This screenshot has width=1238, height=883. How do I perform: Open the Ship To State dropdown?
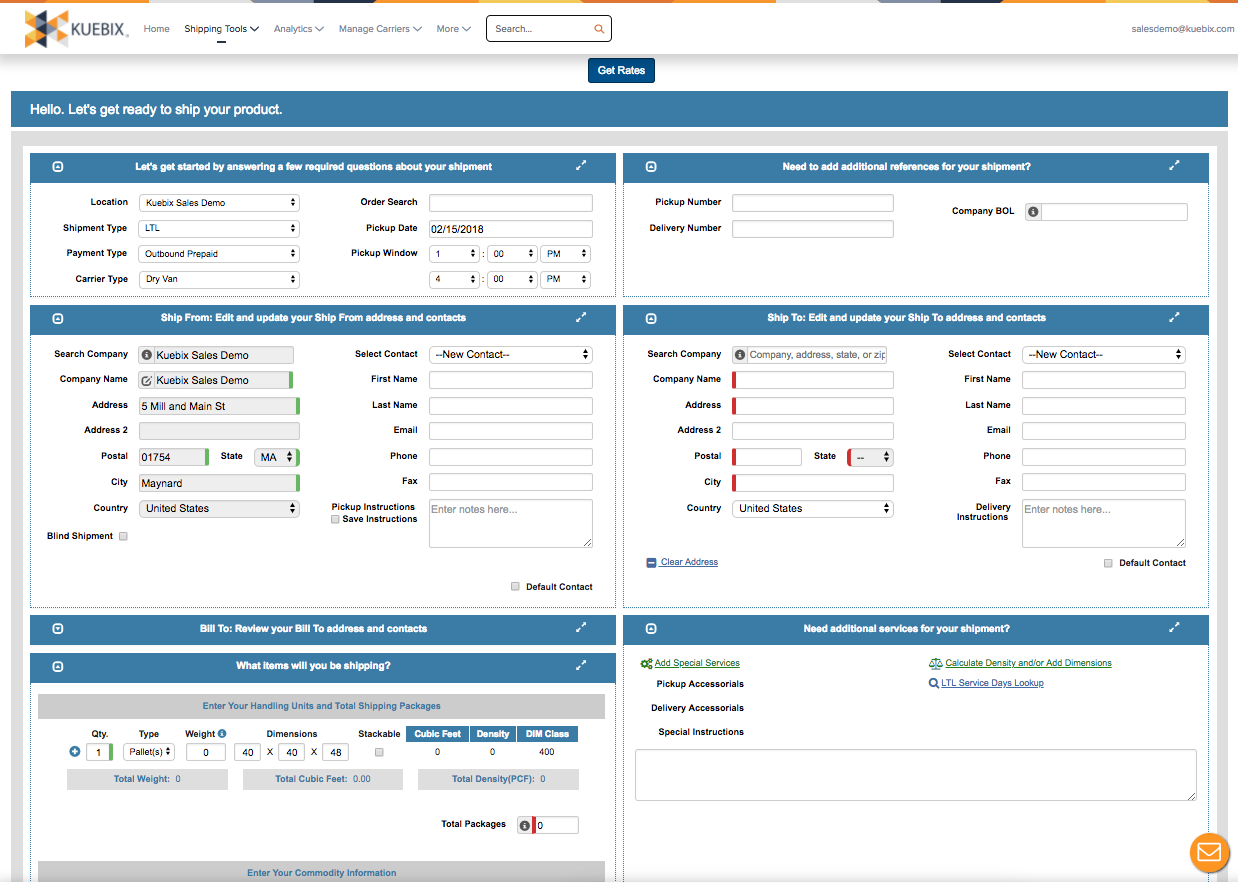point(869,456)
